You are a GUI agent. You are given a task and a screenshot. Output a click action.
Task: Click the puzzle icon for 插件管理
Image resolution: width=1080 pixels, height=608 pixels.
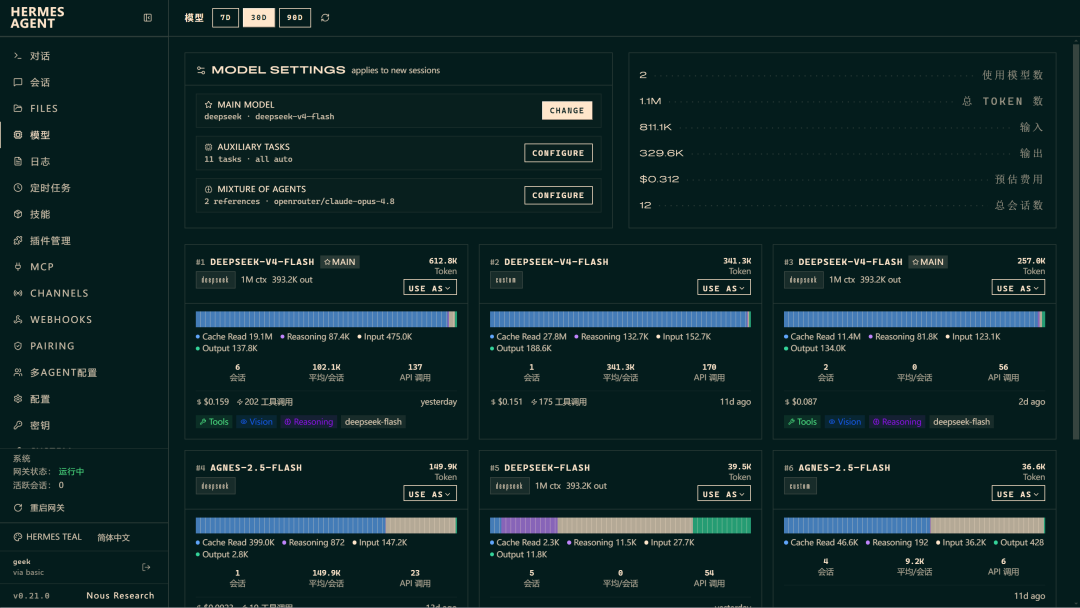(x=18, y=240)
